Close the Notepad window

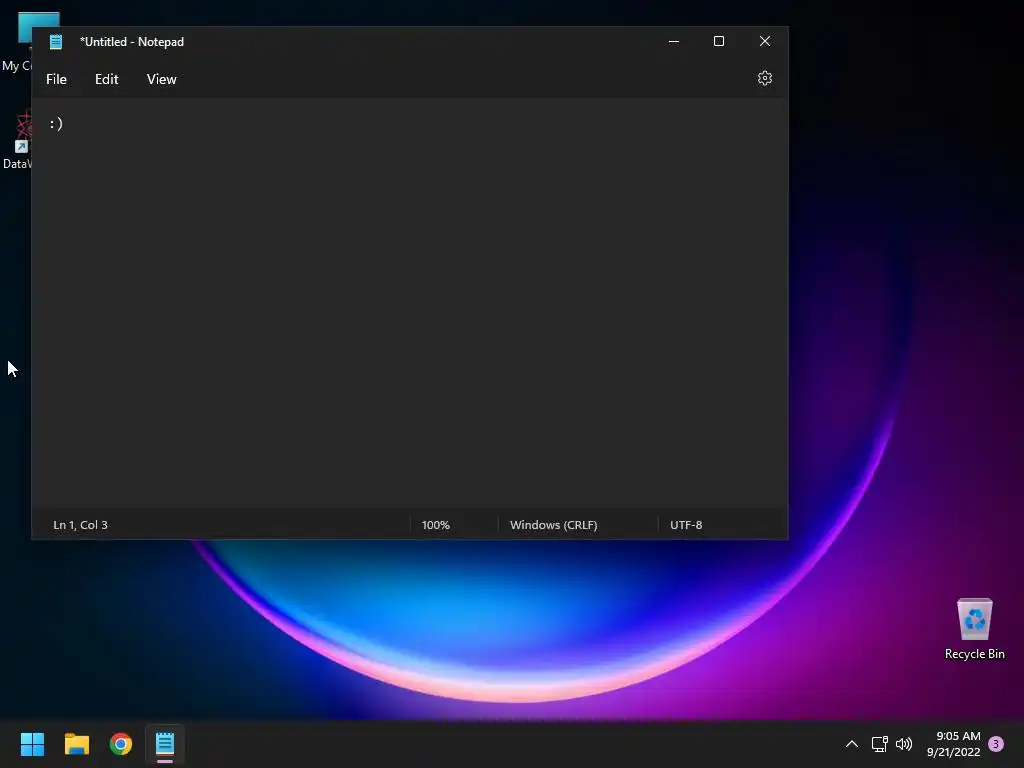pos(765,41)
